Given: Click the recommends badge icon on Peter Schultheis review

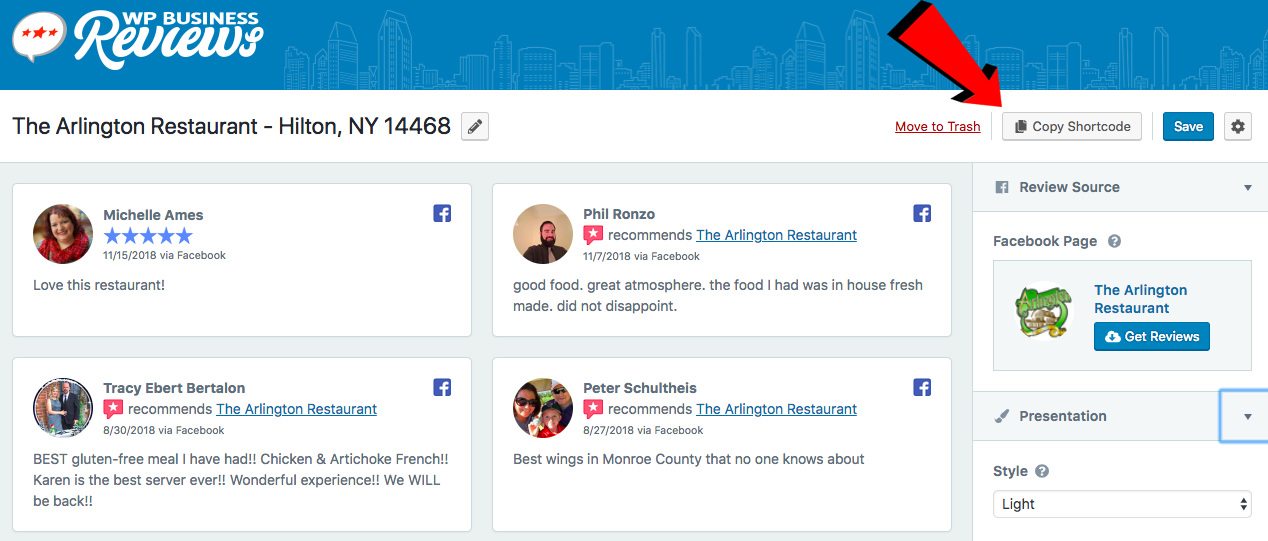Looking at the screenshot, I should click(593, 409).
